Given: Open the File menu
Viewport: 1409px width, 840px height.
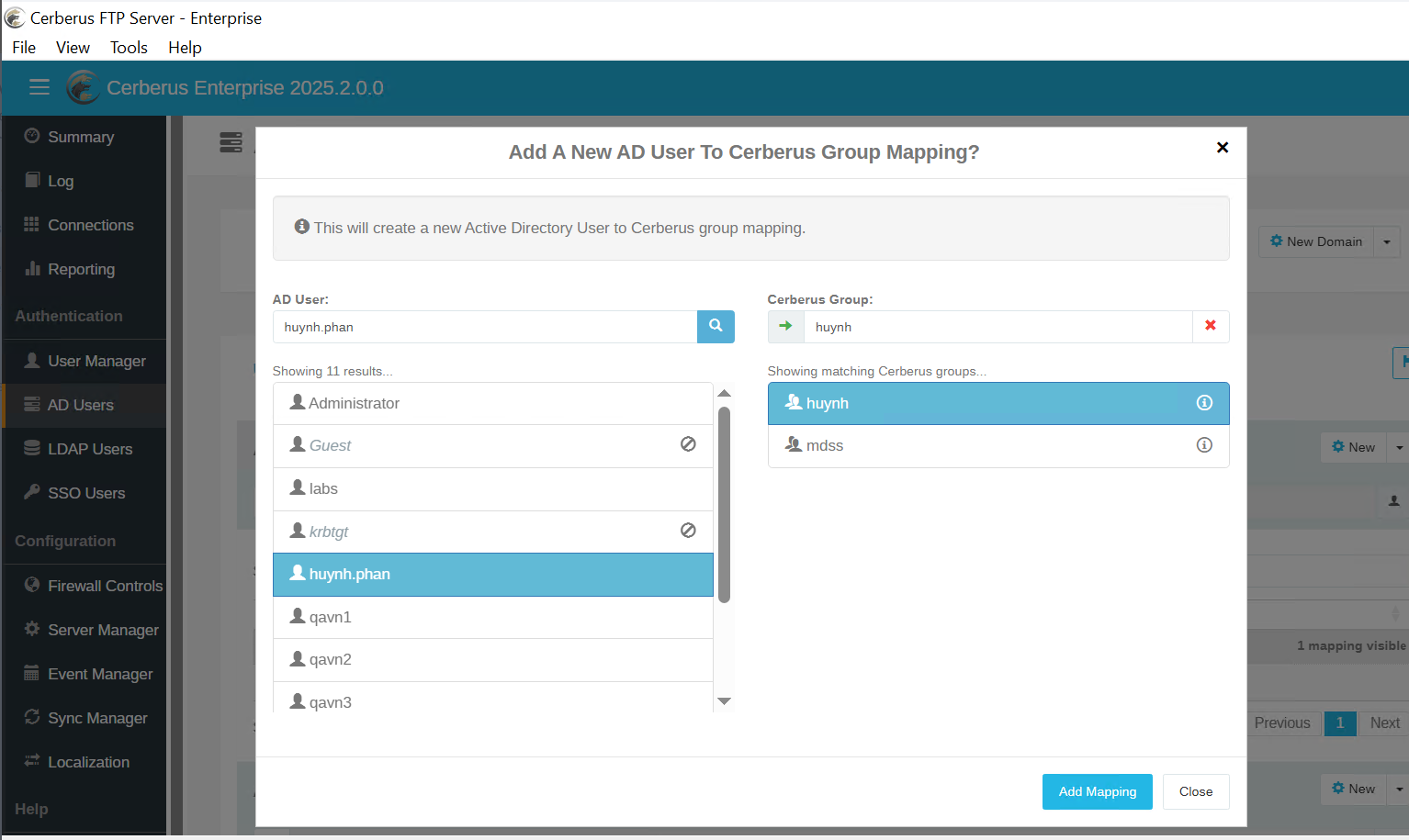Looking at the screenshot, I should click(x=24, y=48).
